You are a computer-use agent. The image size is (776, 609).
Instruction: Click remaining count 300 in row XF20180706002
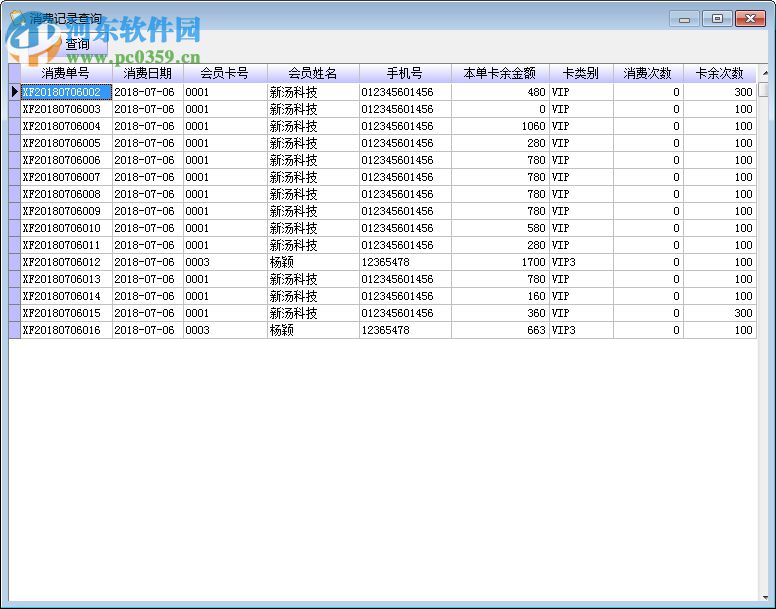[720, 92]
